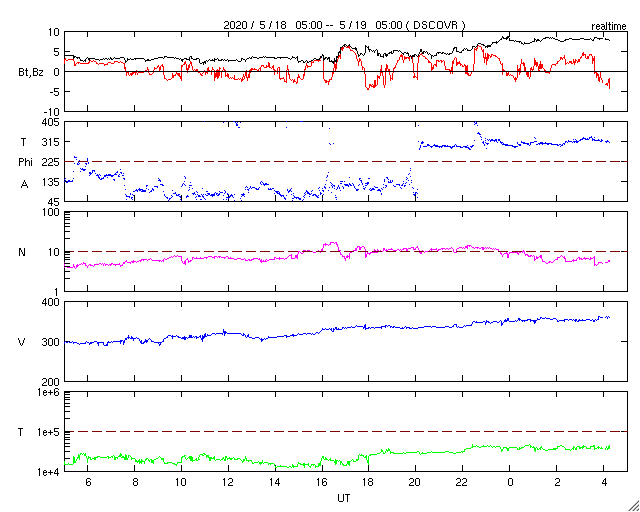The width and height of the screenshot is (640, 512).
Task: Click the '5' tick on Bt,Bz axis
Action: pos(57,52)
